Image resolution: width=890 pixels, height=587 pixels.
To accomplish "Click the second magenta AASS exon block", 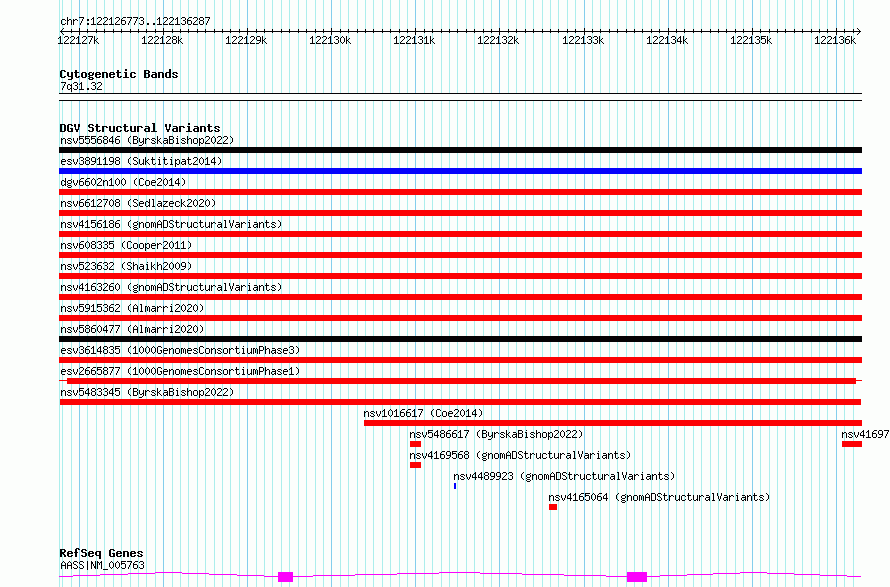I will click(x=637, y=577).
